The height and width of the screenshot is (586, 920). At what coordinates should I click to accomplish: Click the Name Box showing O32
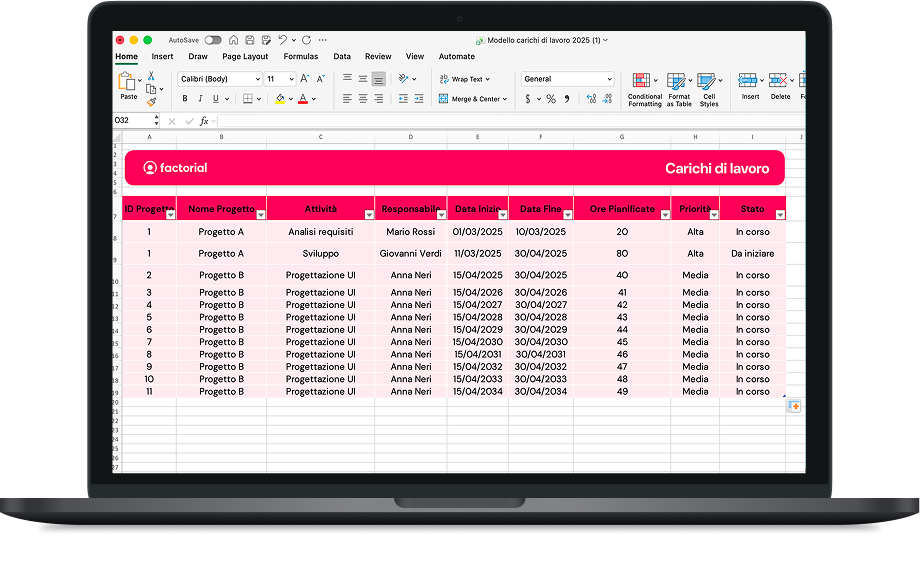tap(137, 120)
